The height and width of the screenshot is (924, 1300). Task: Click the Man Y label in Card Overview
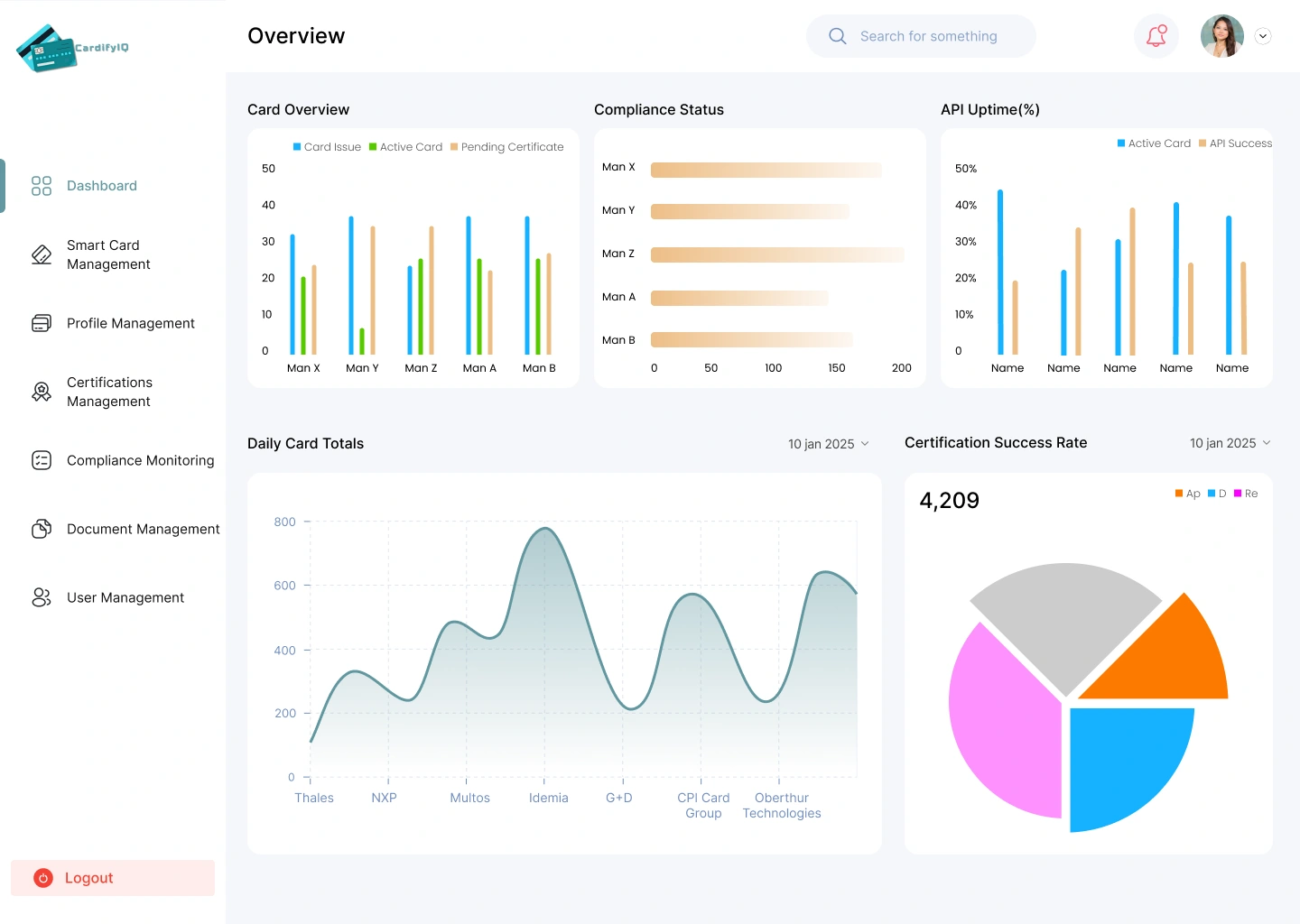tap(362, 368)
